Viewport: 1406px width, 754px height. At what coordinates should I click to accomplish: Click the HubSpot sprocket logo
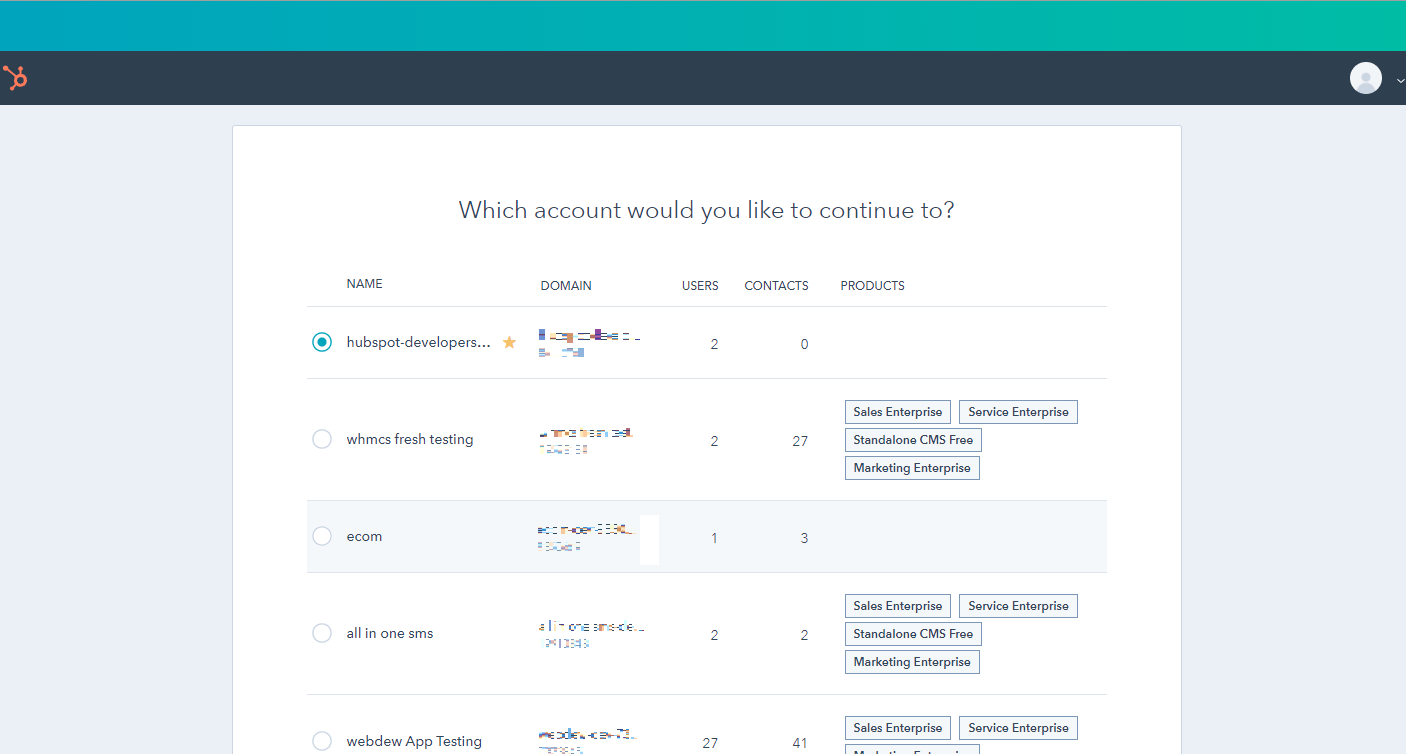(x=15, y=78)
